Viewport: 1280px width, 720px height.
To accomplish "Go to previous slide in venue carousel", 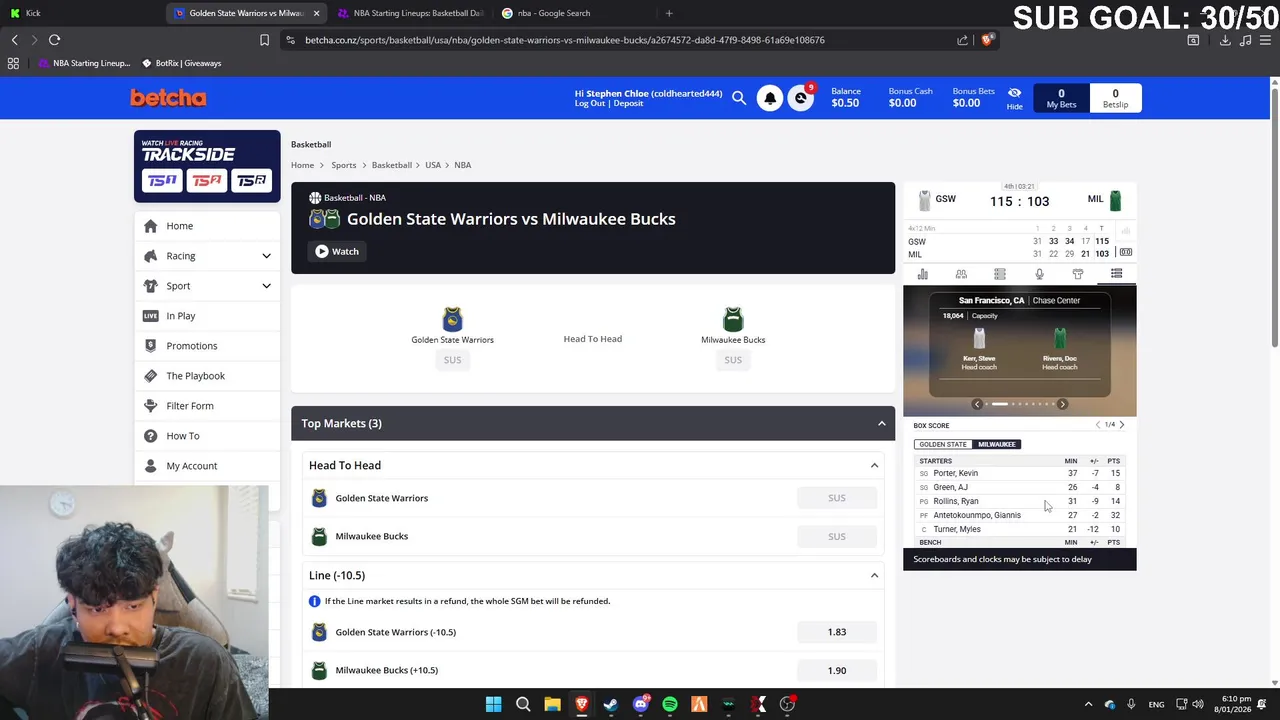I will pos(977,404).
